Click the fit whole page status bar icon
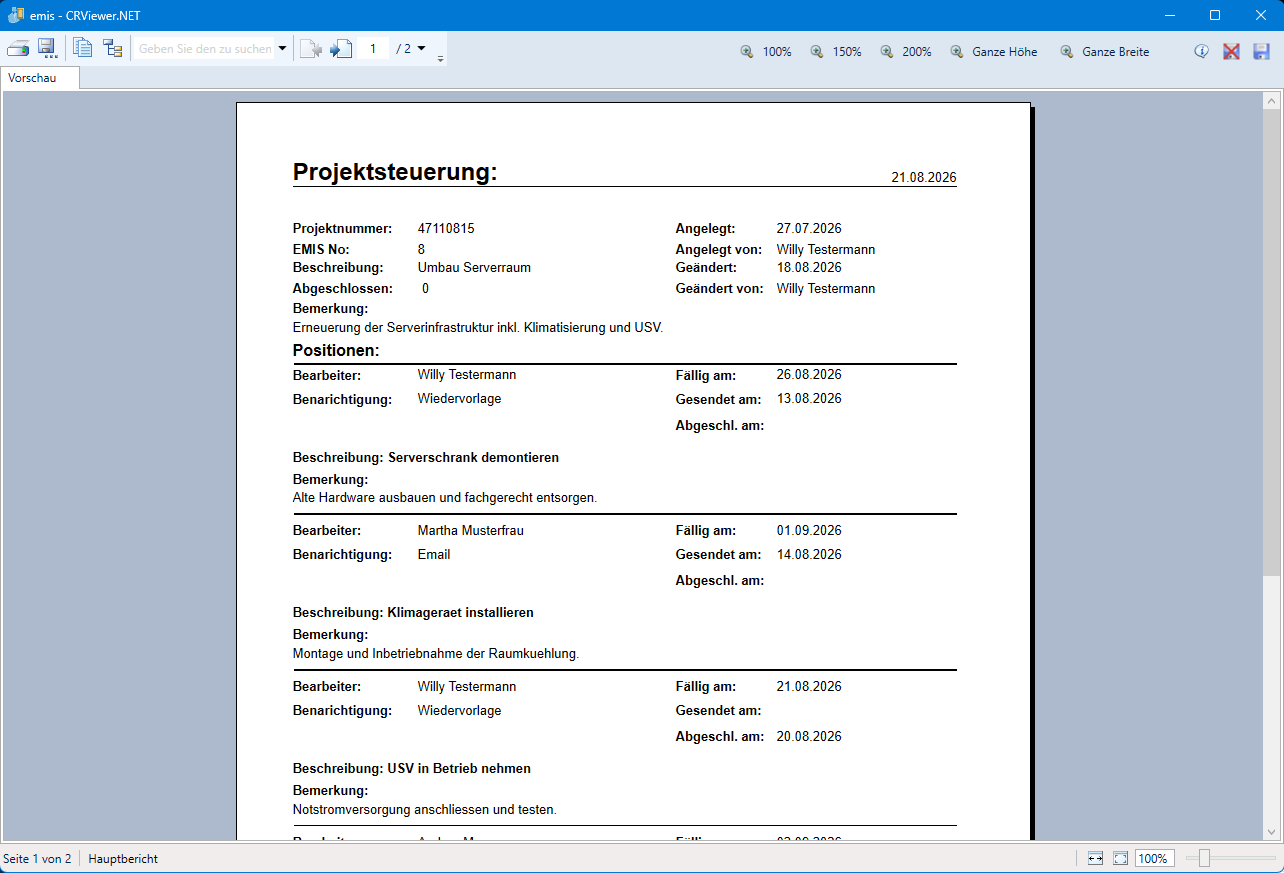1284x873 pixels. (1120, 858)
